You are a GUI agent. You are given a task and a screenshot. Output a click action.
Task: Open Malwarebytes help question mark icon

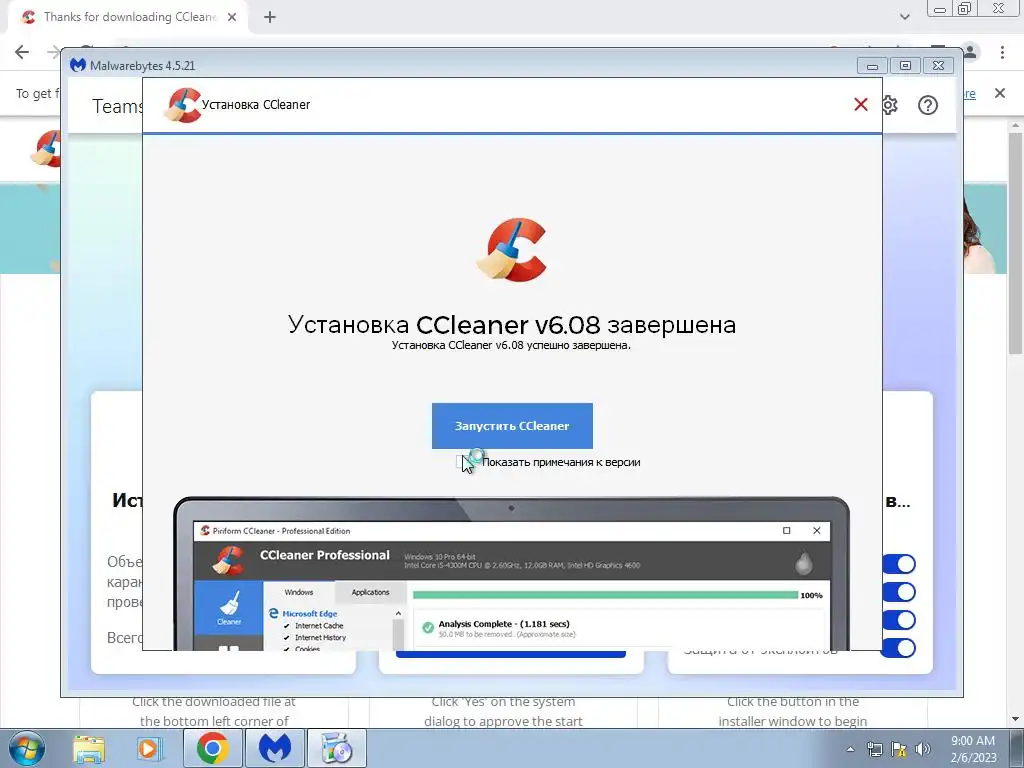coord(927,105)
